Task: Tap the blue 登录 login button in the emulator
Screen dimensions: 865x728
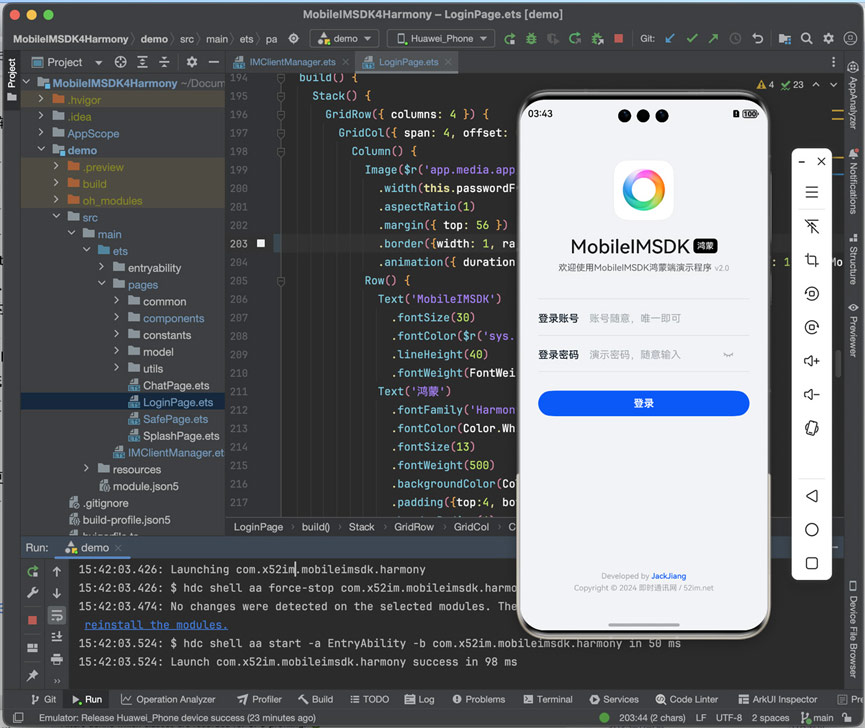Action: point(643,403)
